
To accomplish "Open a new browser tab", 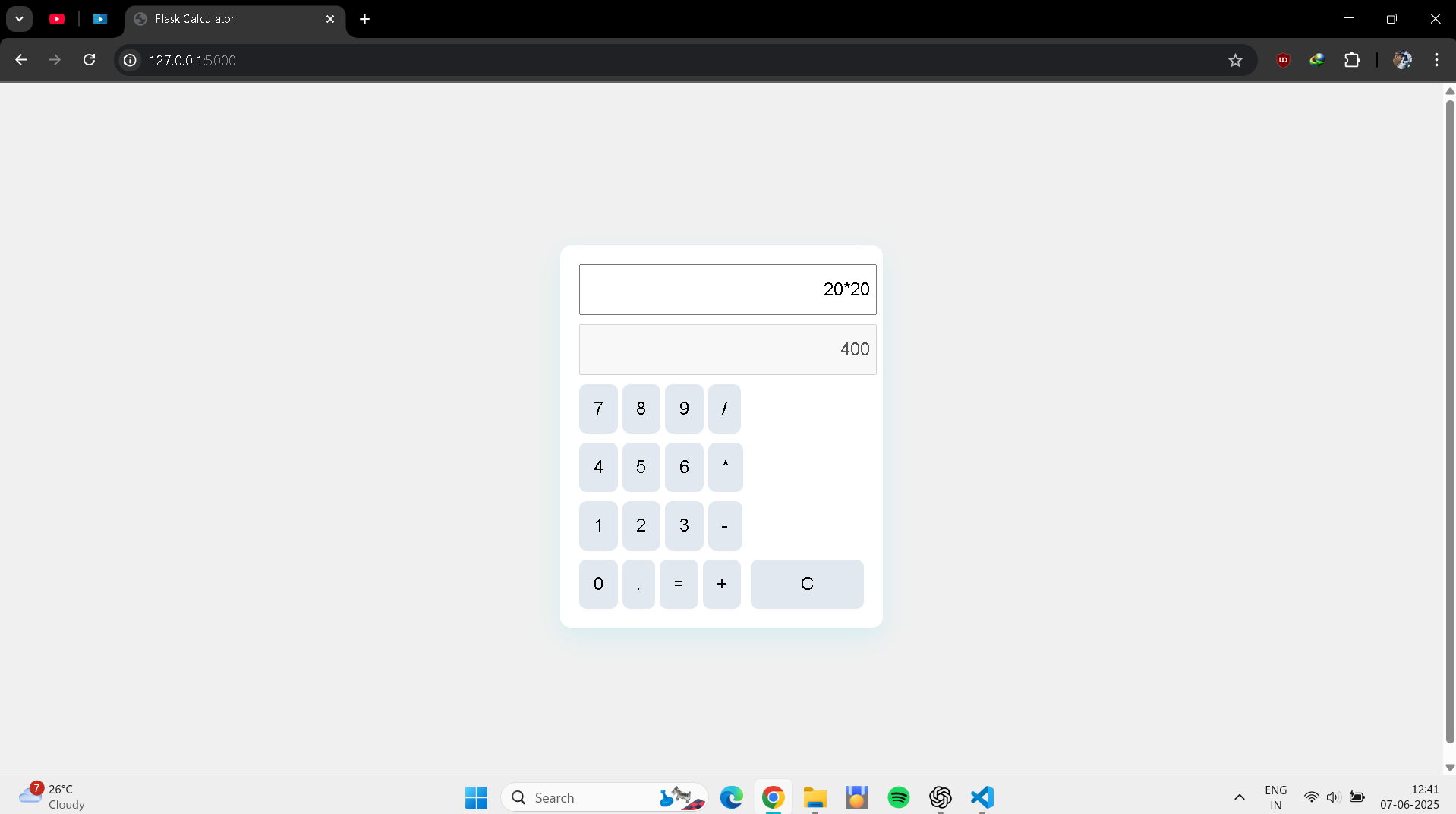I will pos(364,19).
